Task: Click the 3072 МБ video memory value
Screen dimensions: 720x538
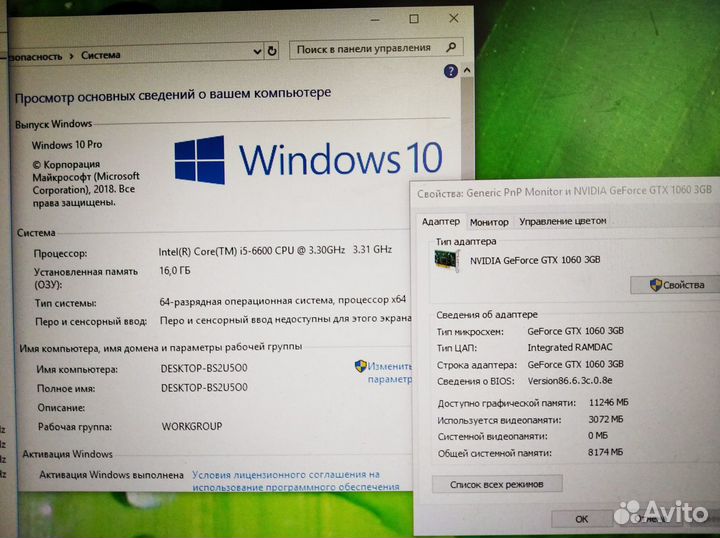Action: (606, 419)
